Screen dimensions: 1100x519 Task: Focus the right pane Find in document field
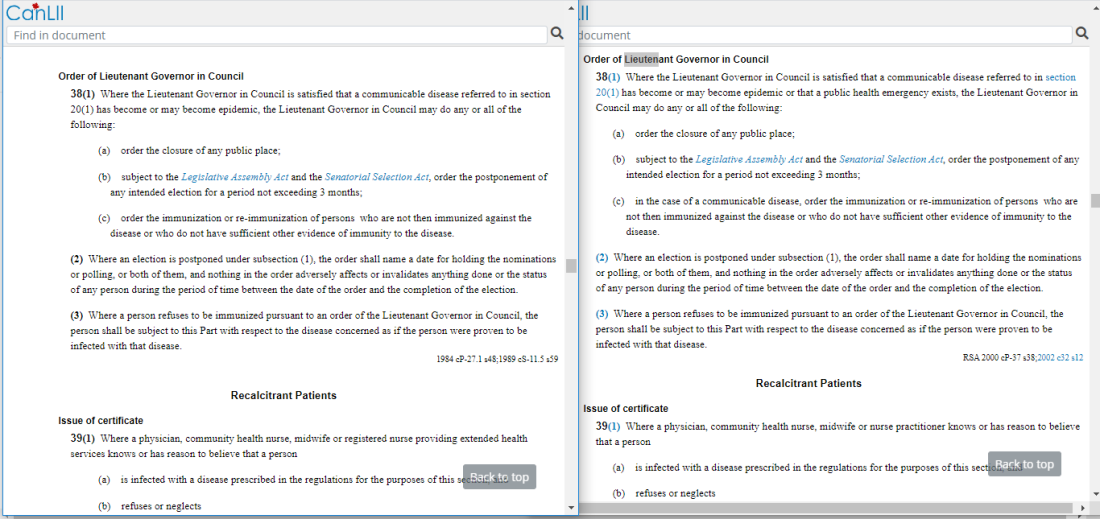[826, 35]
